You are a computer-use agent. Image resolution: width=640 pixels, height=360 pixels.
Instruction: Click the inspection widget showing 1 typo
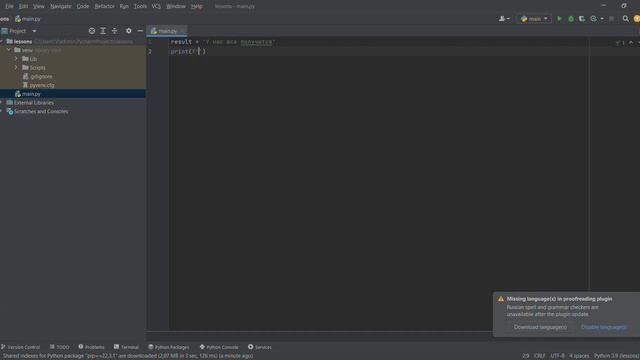tap(620, 42)
